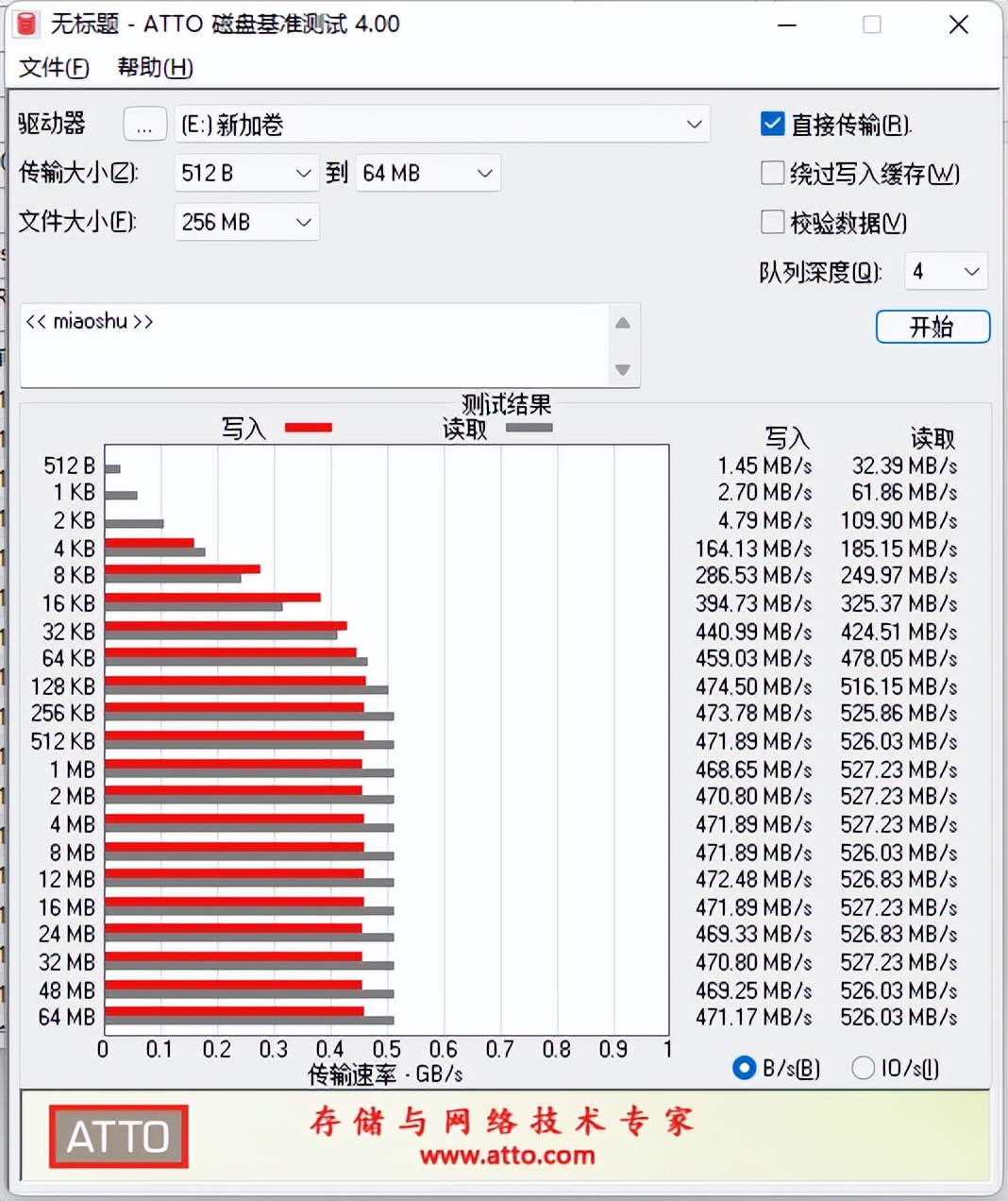The image size is (1008, 1201).
Task: Open the 64 MB maximum transfer size dropdown
Action: (x=428, y=174)
